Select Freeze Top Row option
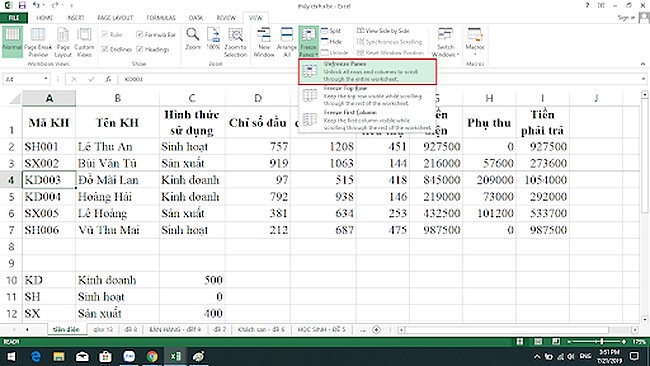 coord(367,96)
